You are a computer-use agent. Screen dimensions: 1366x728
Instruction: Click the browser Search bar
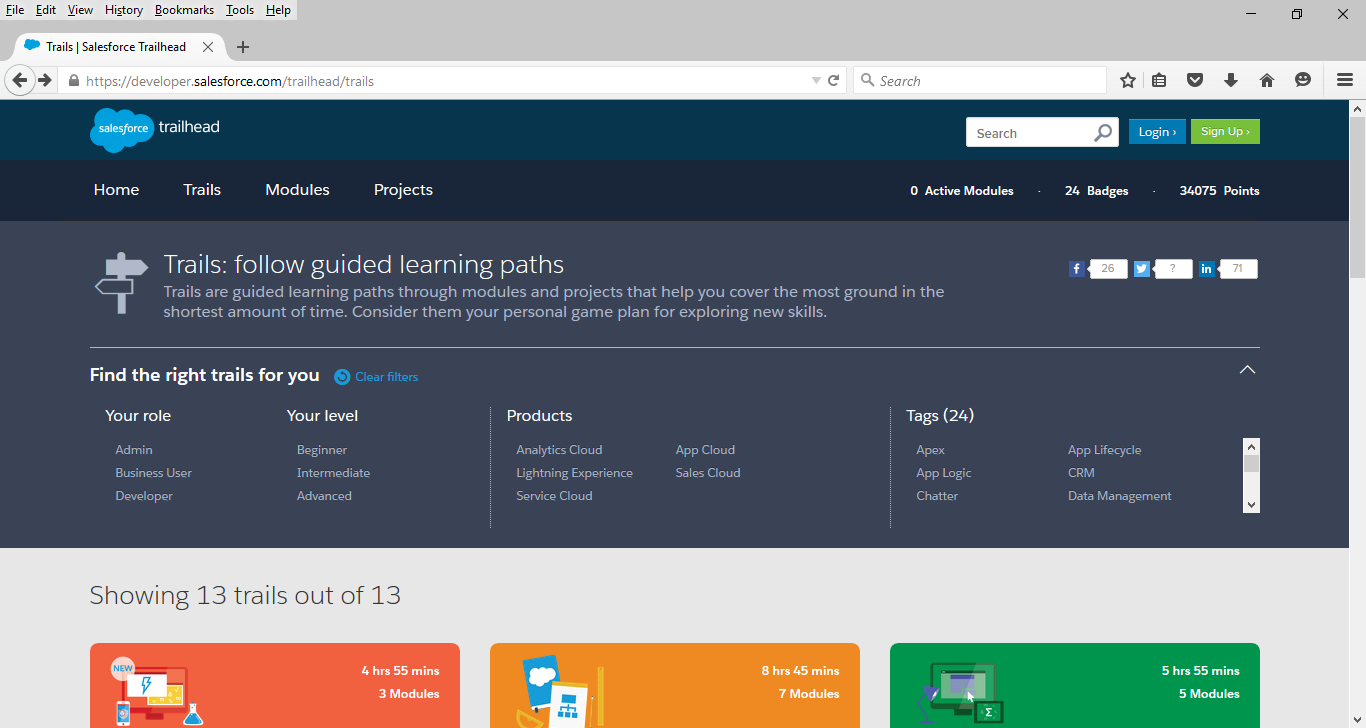pos(980,81)
